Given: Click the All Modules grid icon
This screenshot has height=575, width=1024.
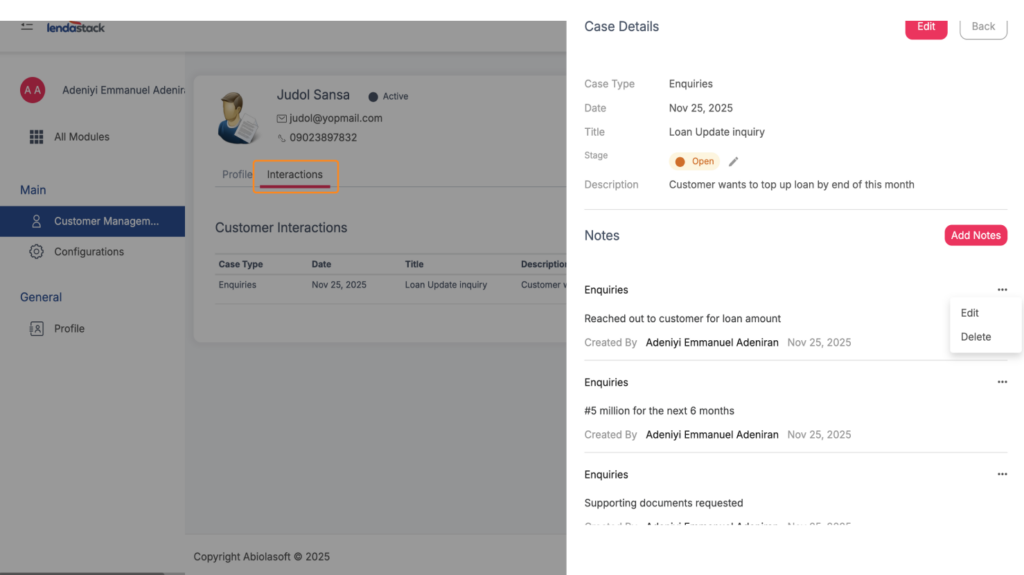Looking at the screenshot, I should click(37, 137).
